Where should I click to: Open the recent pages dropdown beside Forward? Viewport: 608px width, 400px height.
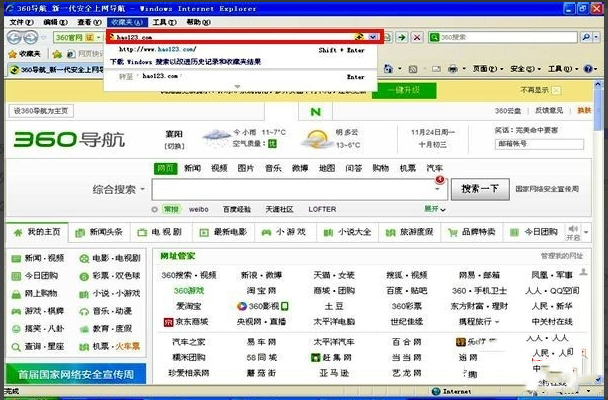43,38
